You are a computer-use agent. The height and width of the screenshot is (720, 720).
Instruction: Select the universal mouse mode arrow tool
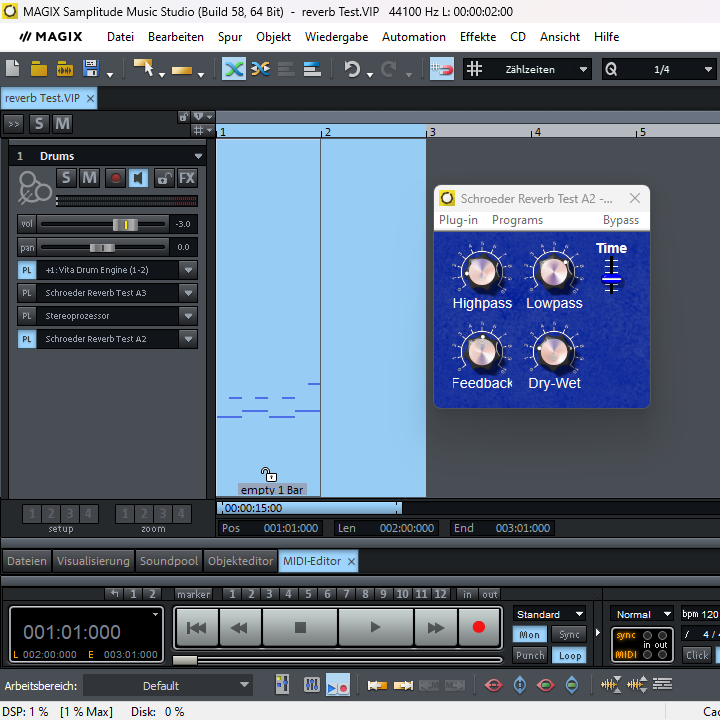coord(144,68)
